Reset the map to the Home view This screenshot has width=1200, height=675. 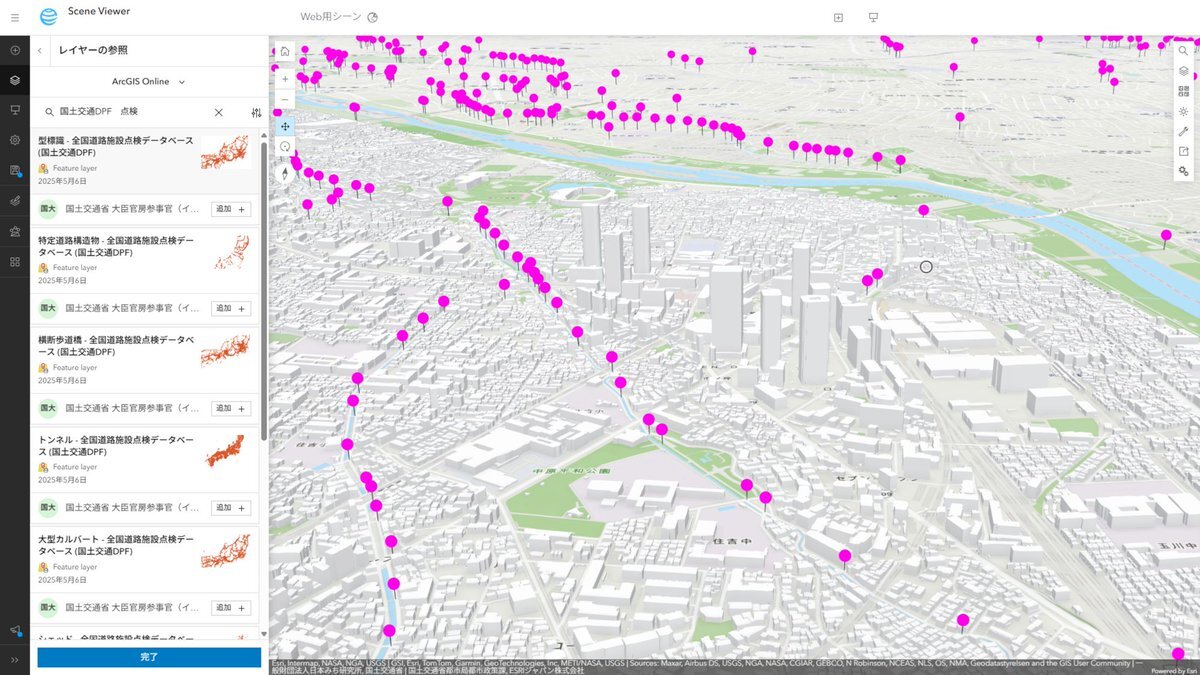tap(285, 50)
